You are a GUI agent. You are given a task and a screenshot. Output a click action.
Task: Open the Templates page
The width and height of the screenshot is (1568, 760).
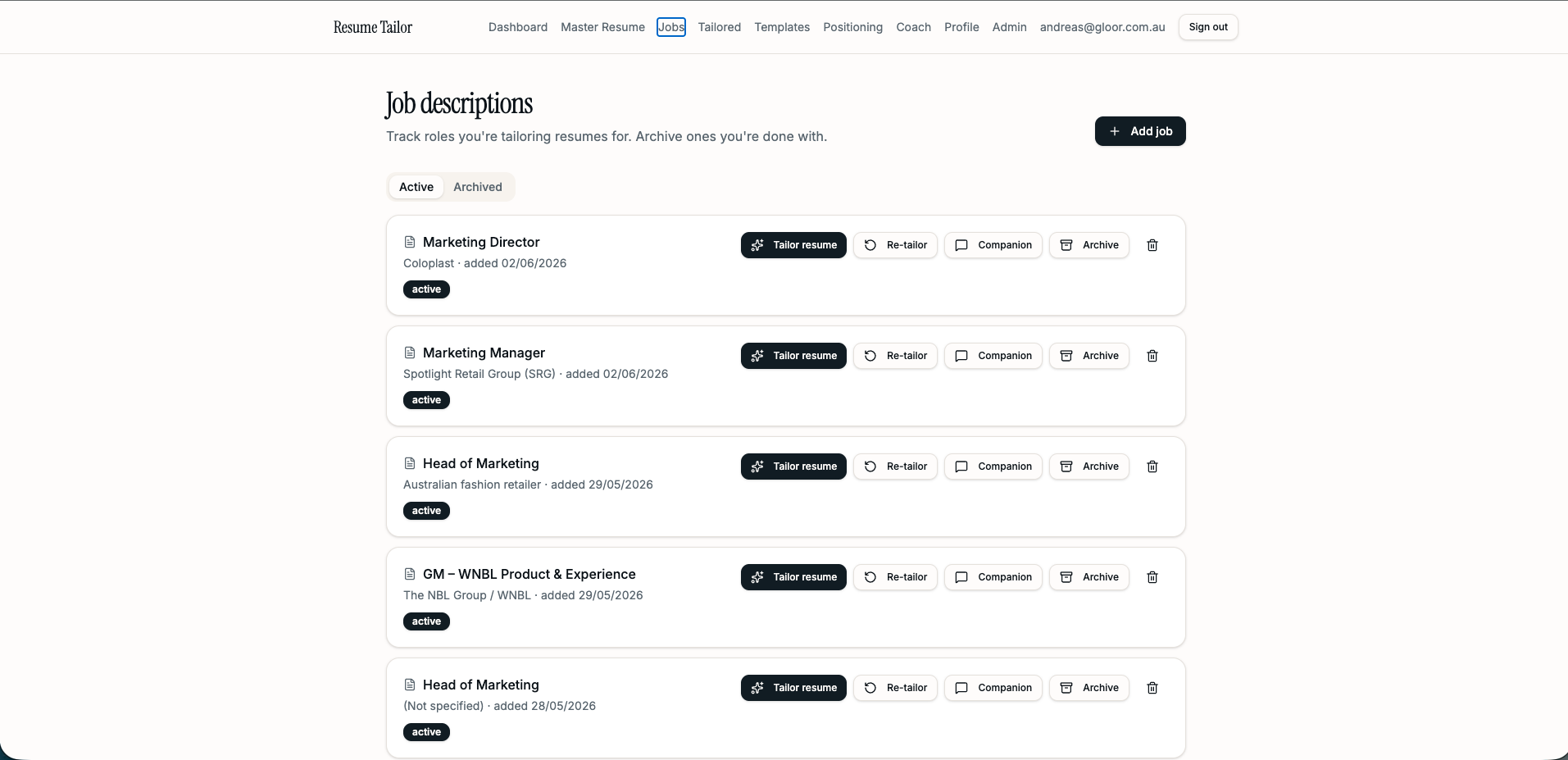pos(782,27)
